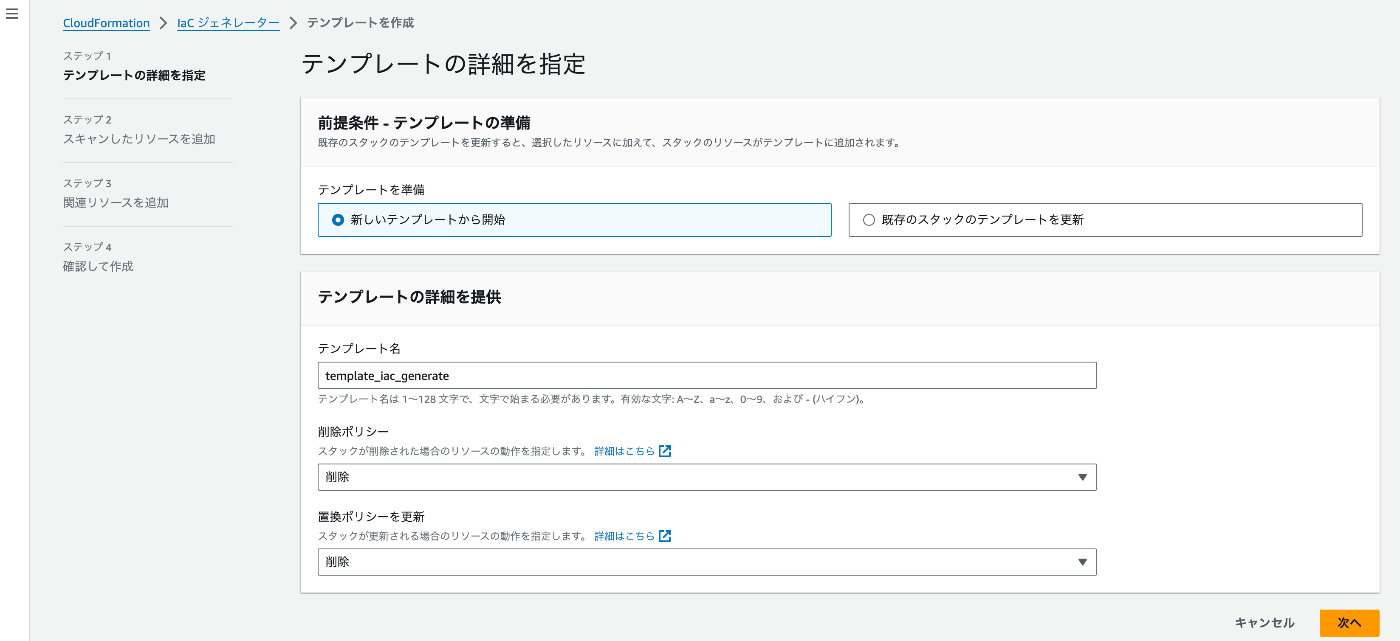Click external link icon under 置換ポリシーを更新

665,536
